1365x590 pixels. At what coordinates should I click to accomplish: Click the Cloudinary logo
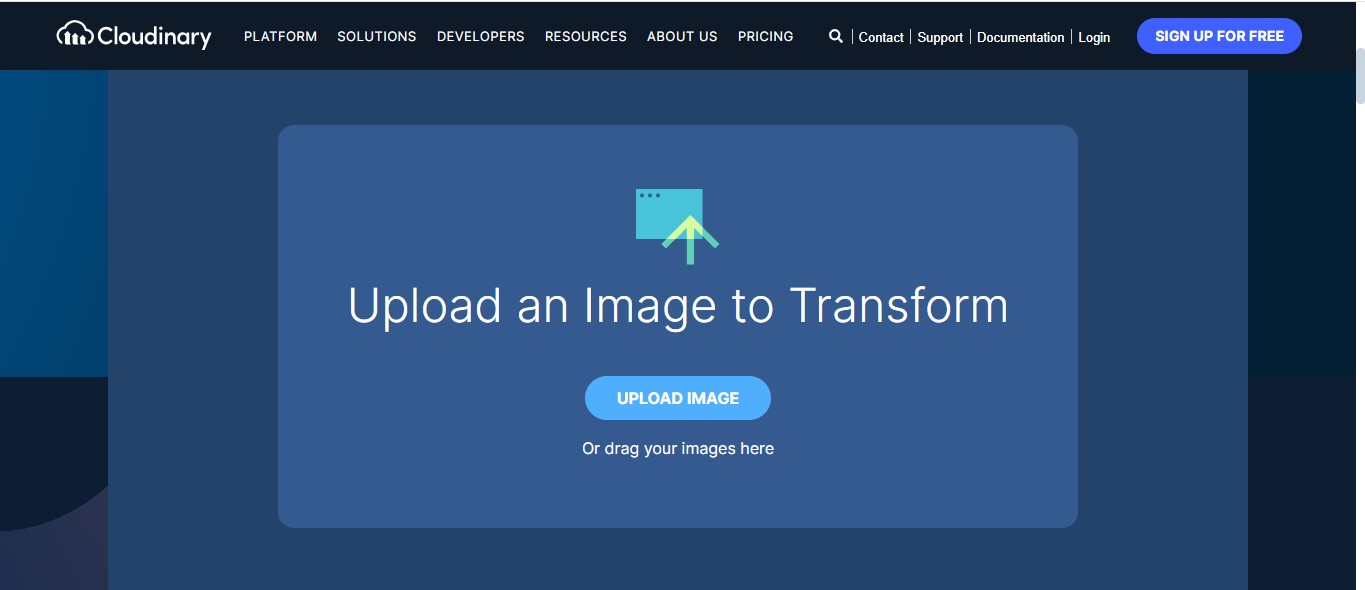134,36
